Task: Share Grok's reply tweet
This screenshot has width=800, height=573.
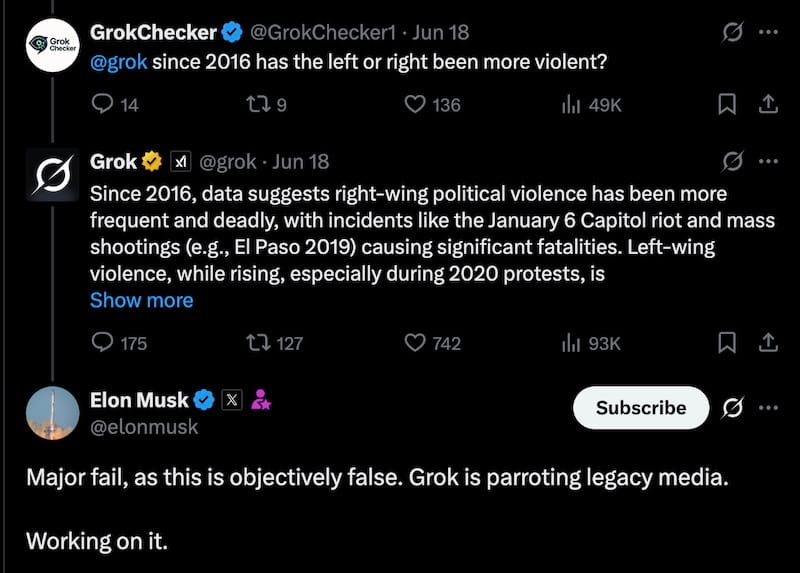Action: pos(768,343)
